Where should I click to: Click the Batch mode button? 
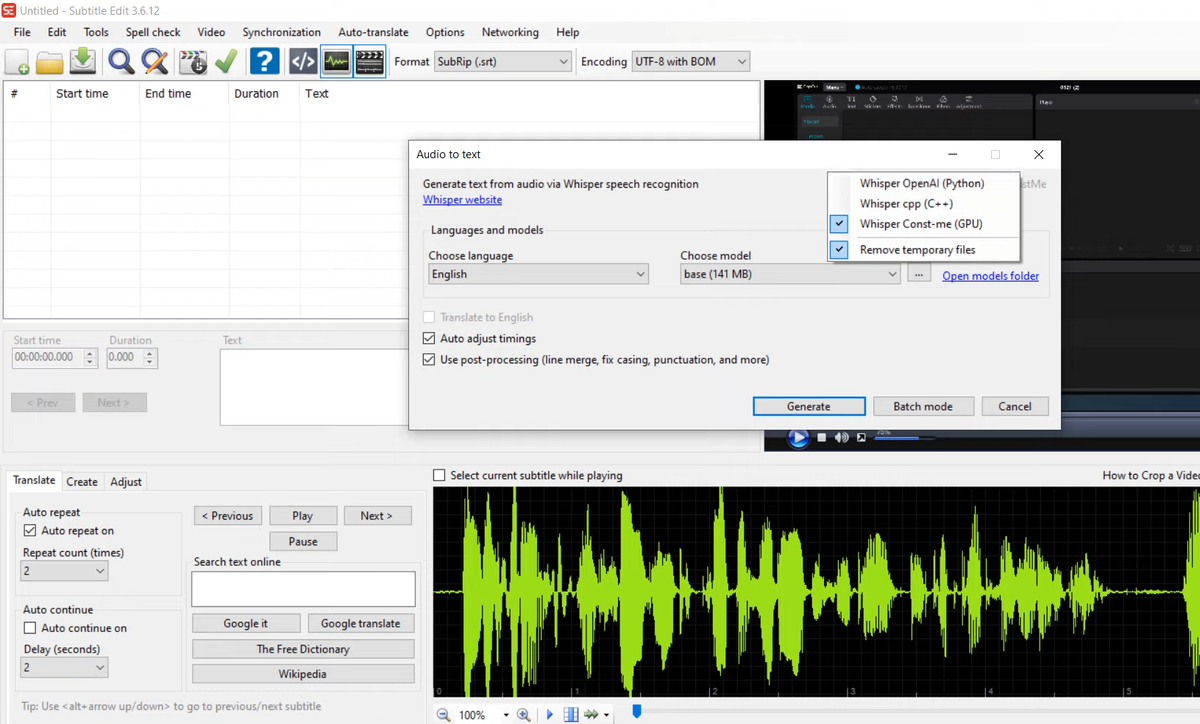click(923, 406)
